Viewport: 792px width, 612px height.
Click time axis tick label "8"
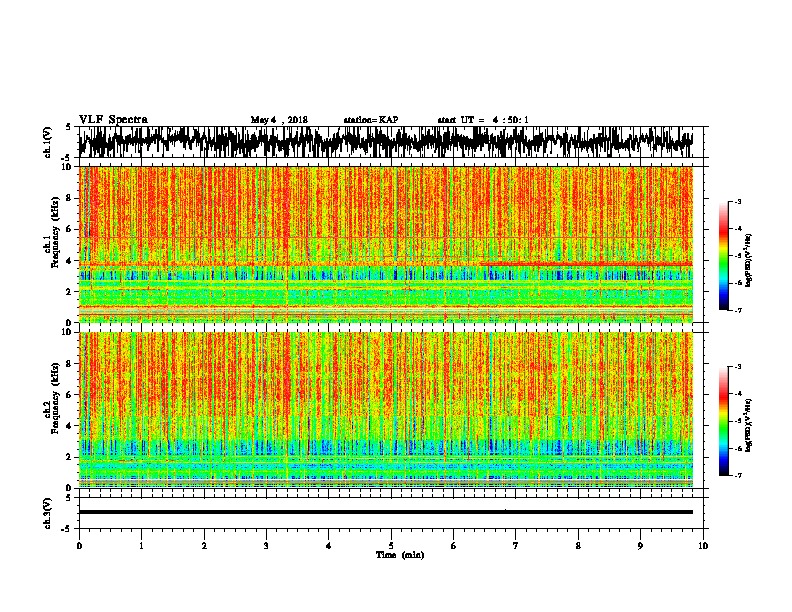coord(578,546)
